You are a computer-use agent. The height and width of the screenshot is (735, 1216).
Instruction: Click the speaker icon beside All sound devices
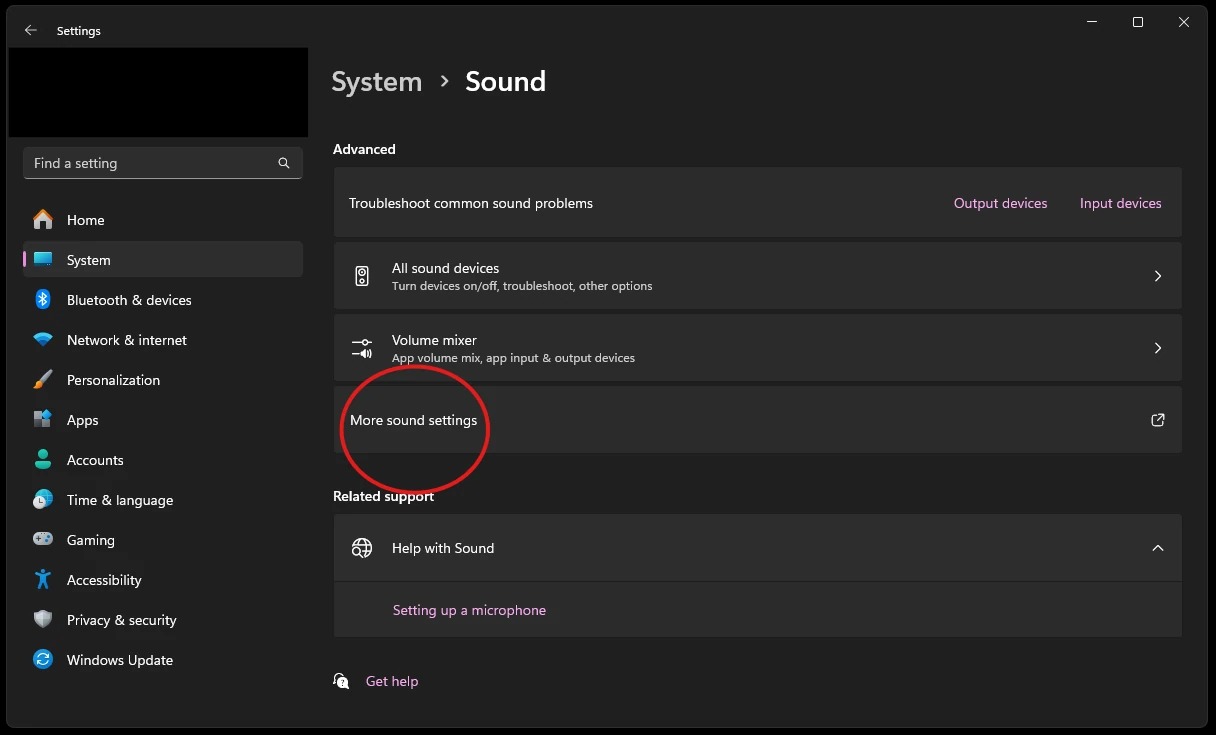tap(362, 276)
